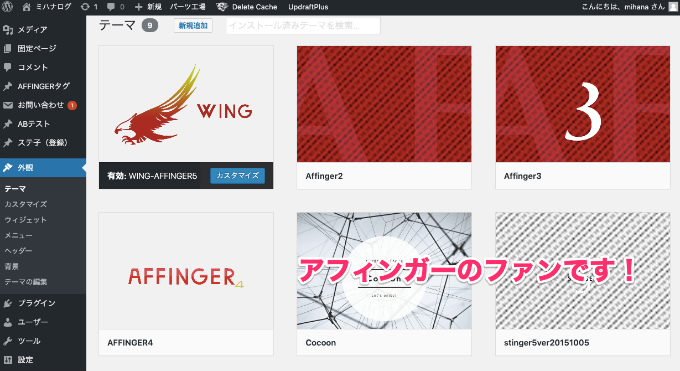The height and width of the screenshot is (371, 680).
Task: Open comments bubble icon in admin bar
Action: pos(111,7)
